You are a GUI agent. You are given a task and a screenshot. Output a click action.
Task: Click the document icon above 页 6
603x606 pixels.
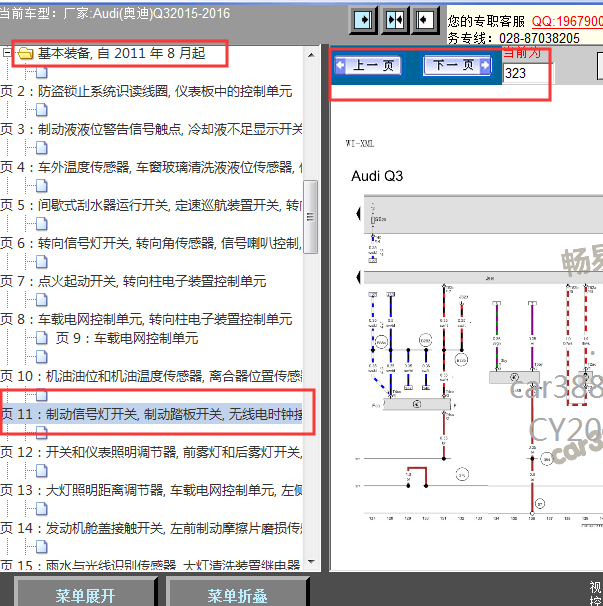pyautogui.click(x=42, y=223)
